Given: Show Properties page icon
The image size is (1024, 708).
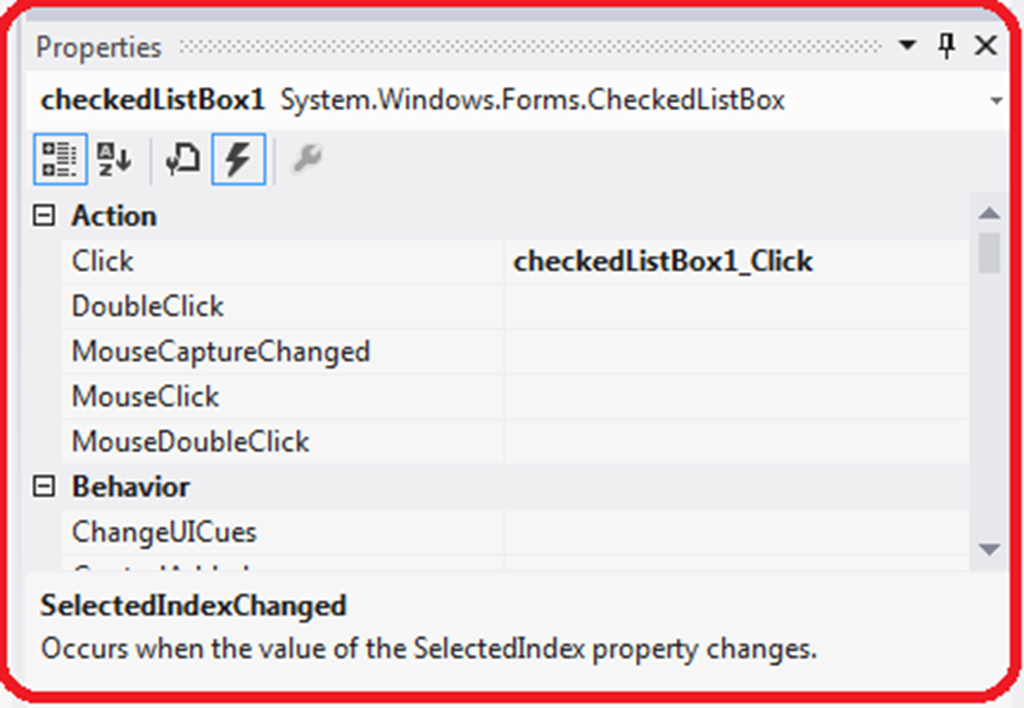Looking at the screenshot, I should point(182,159).
